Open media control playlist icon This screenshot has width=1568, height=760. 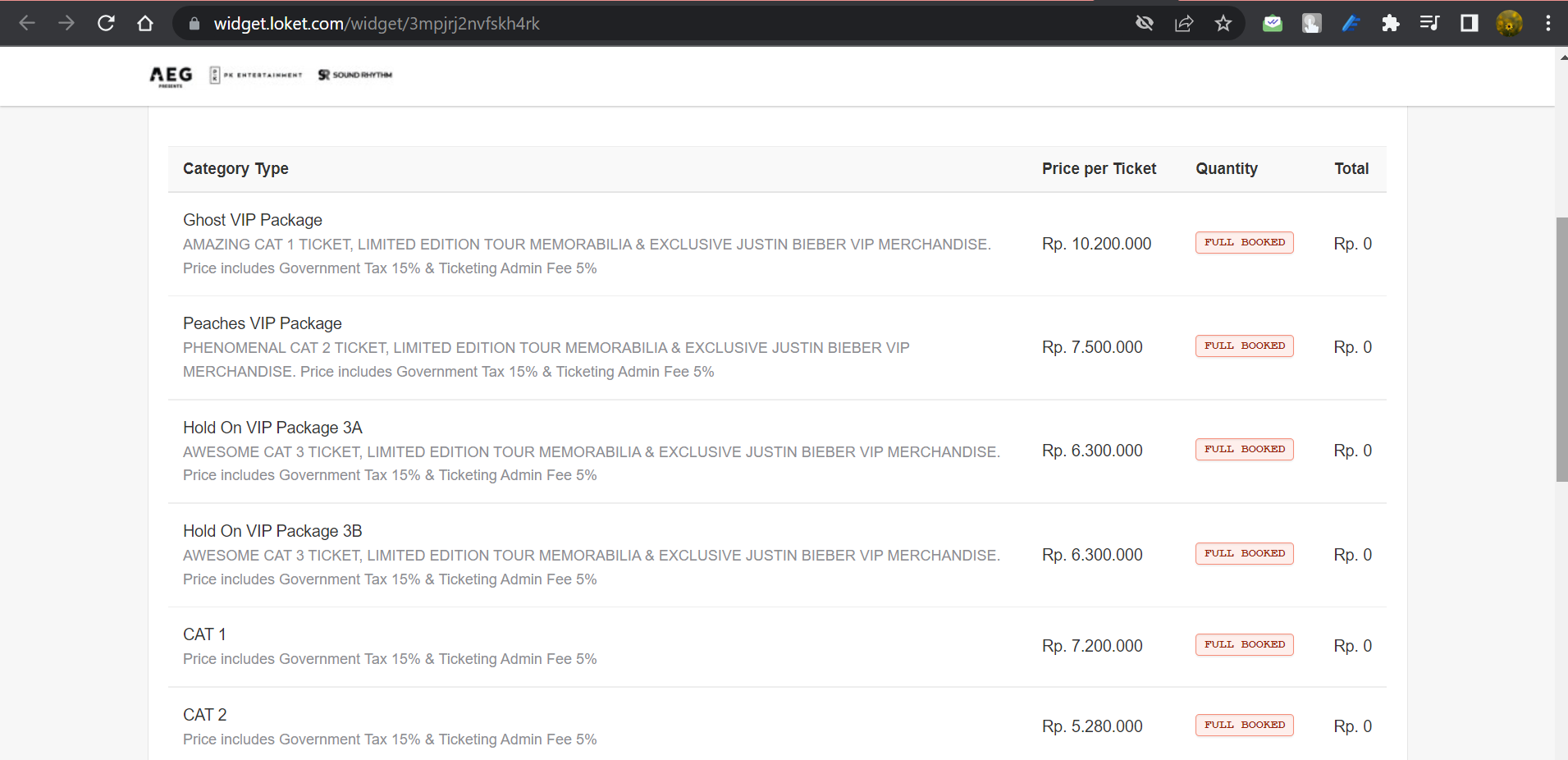click(1430, 23)
